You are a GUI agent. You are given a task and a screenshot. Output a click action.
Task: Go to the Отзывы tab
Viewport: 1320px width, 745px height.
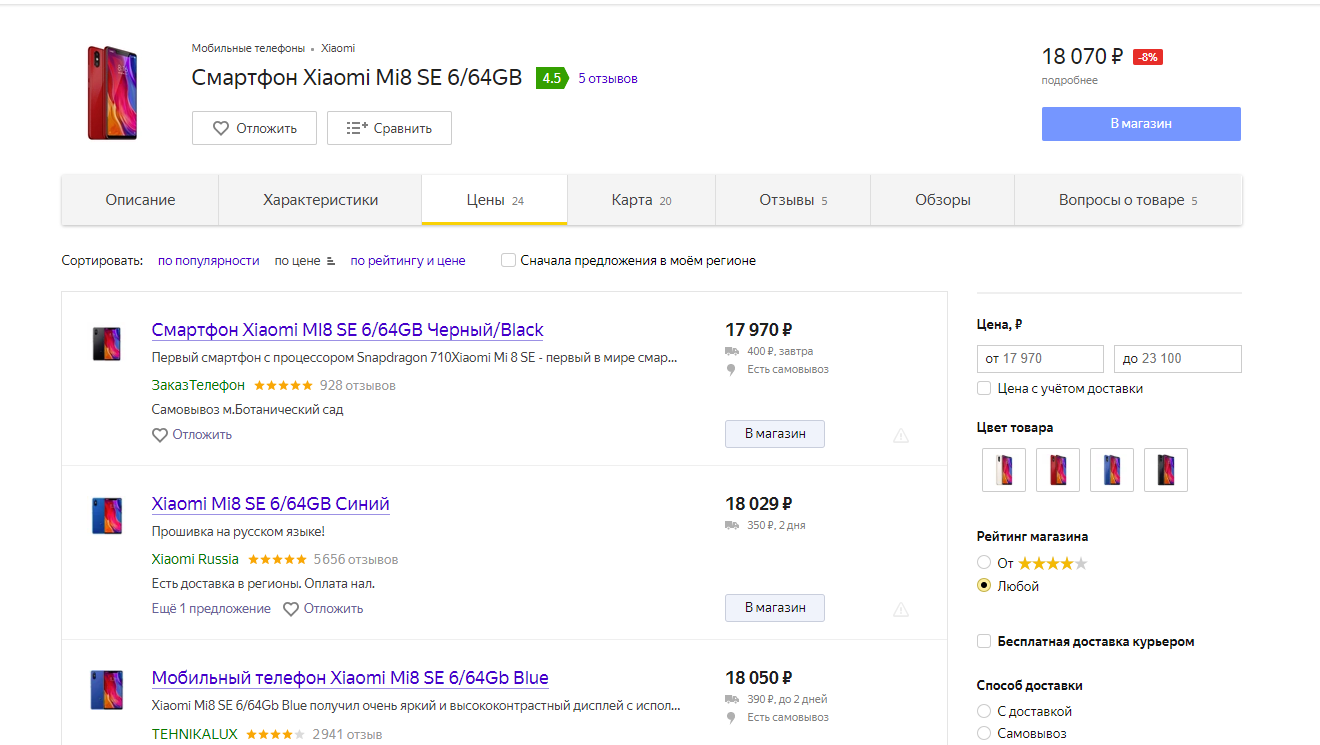[x=793, y=200]
